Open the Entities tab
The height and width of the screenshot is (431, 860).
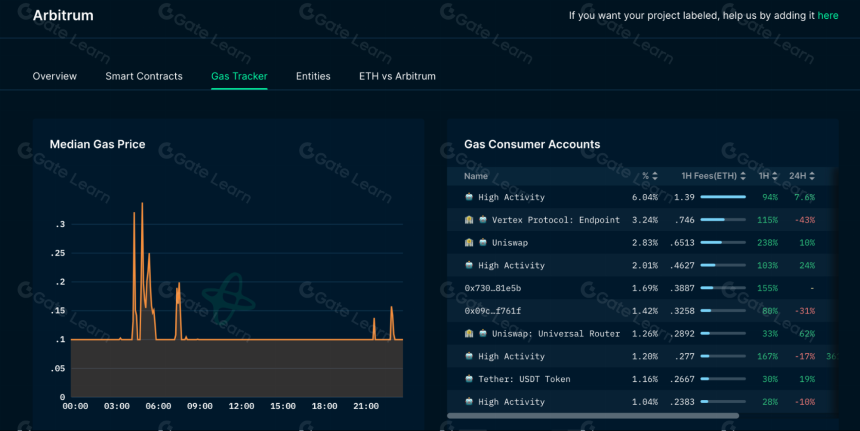click(x=313, y=76)
